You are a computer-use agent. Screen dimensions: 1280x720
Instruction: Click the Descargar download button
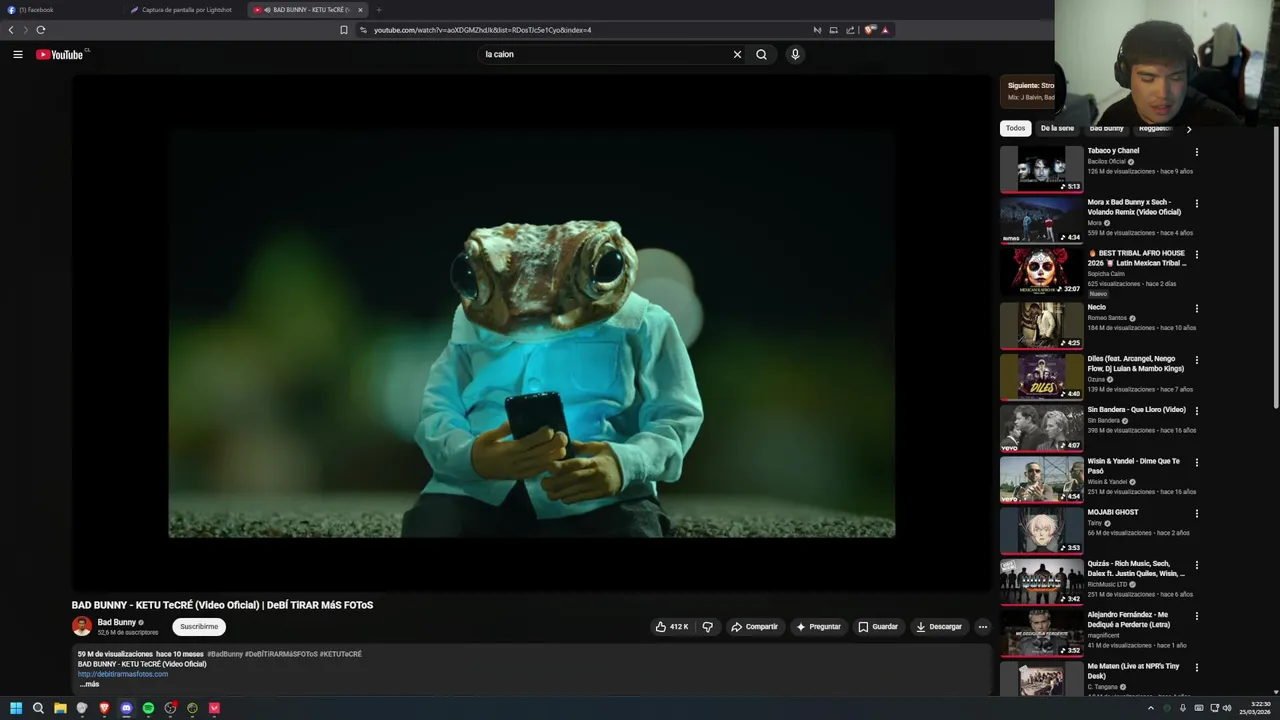939,627
